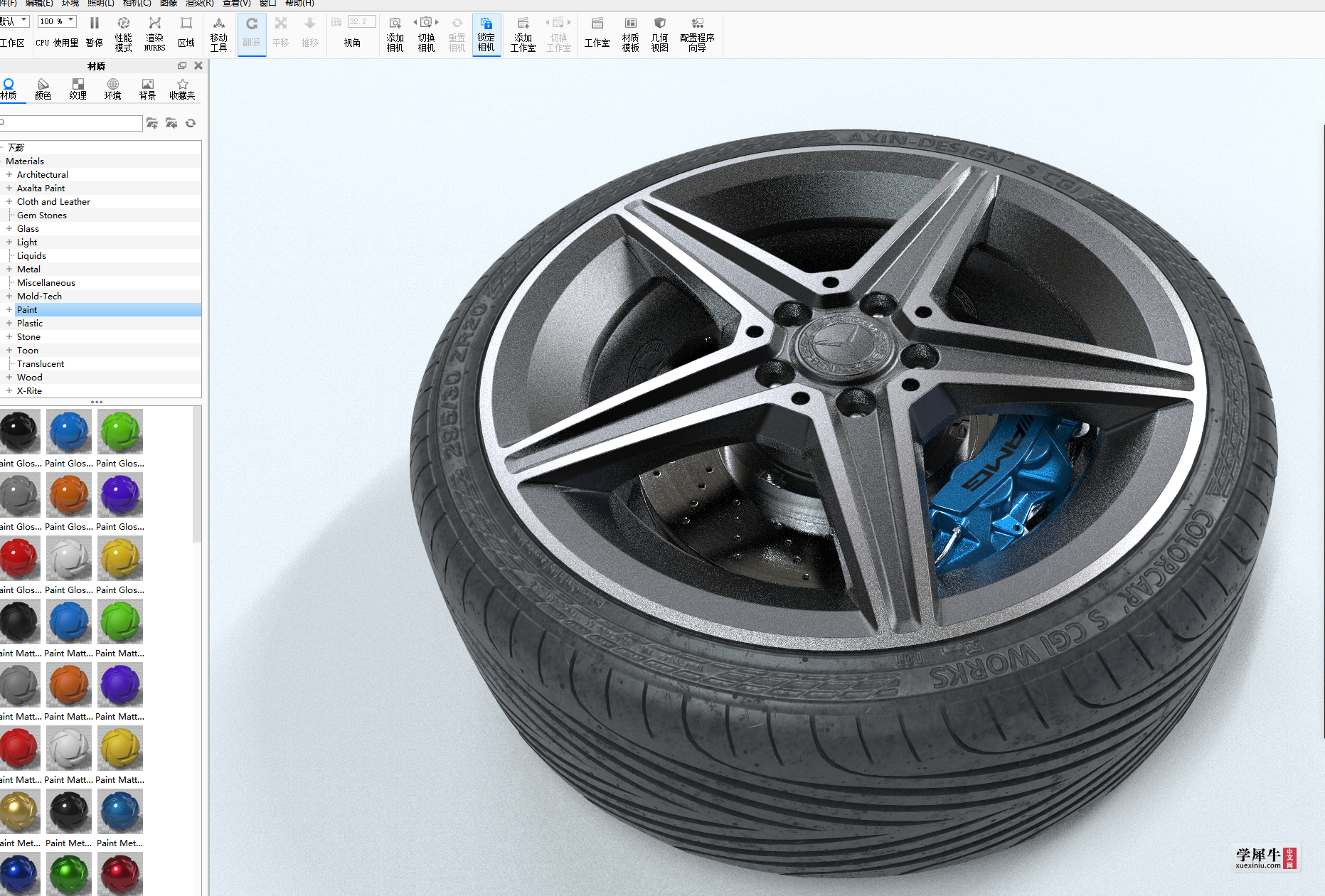Select the Pan (平移) camera mode
This screenshot has height=896, width=1325.
tap(281, 33)
